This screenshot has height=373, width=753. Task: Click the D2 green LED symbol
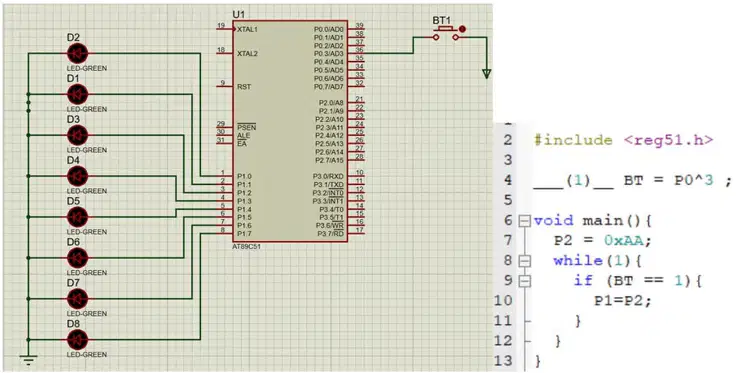click(x=77, y=53)
